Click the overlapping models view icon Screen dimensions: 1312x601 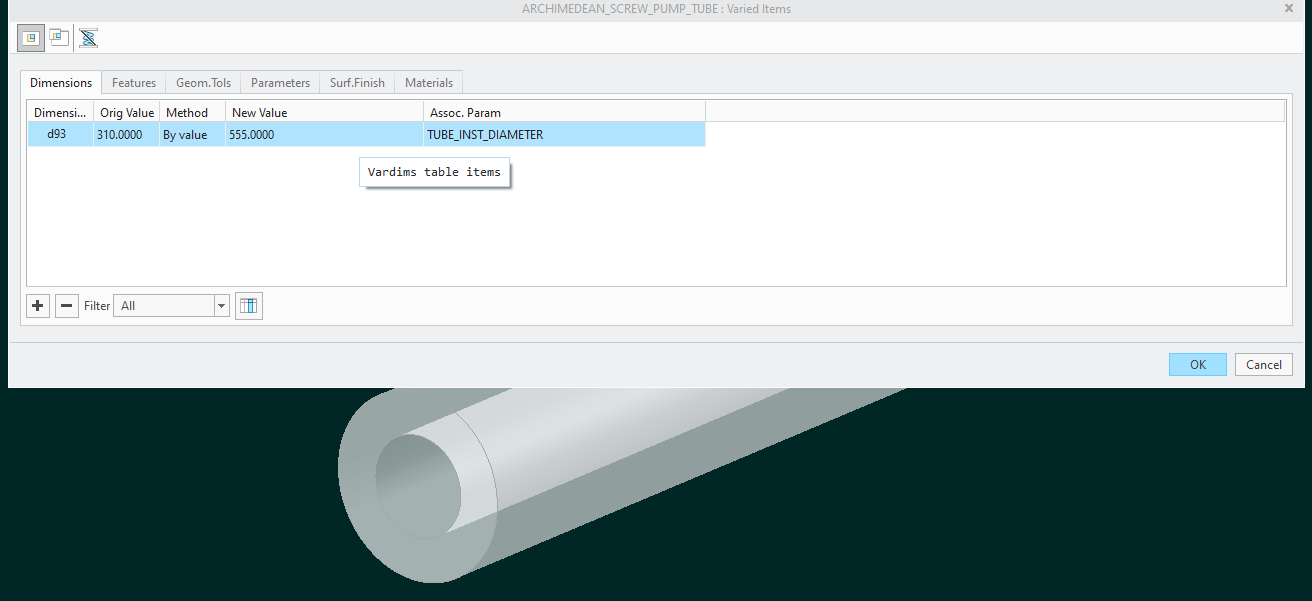(x=58, y=37)
